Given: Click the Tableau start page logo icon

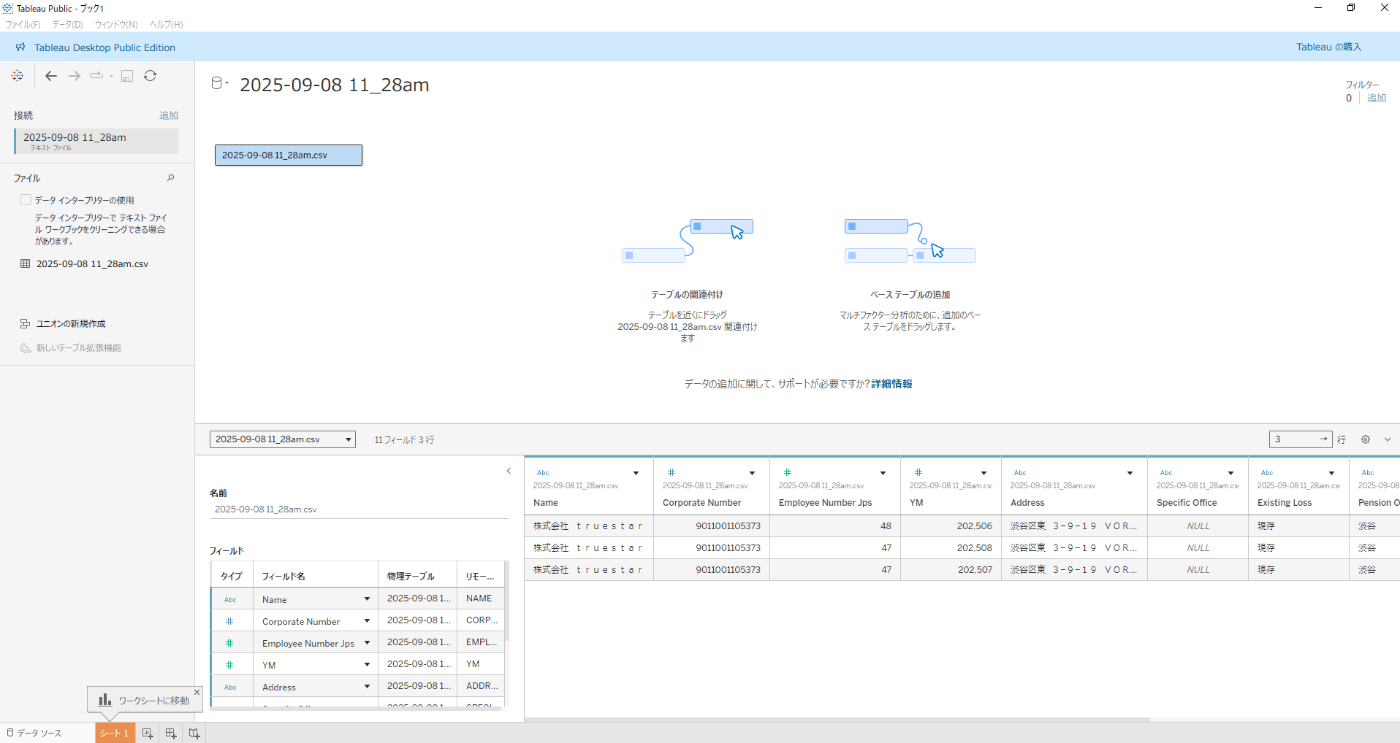Looking at the screenshot, I should point(17,76).
